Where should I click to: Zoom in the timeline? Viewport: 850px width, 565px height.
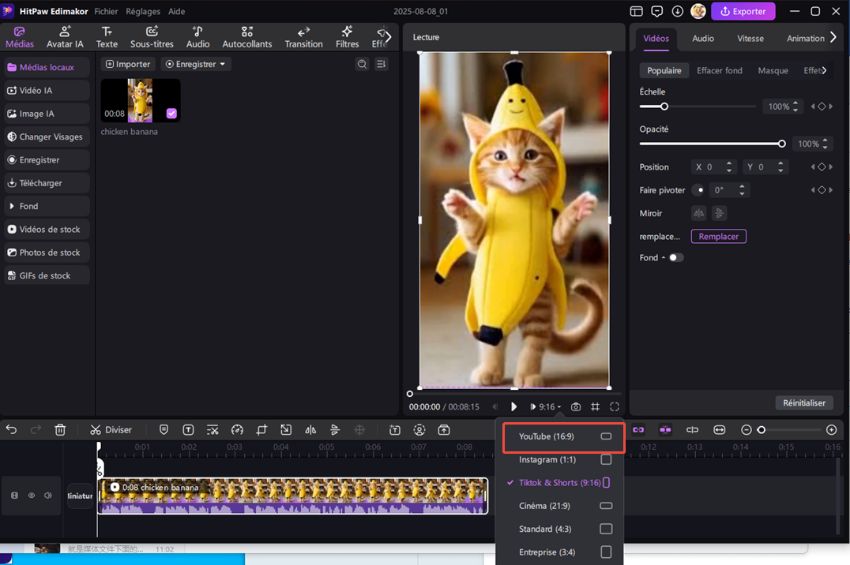point(832,430)
